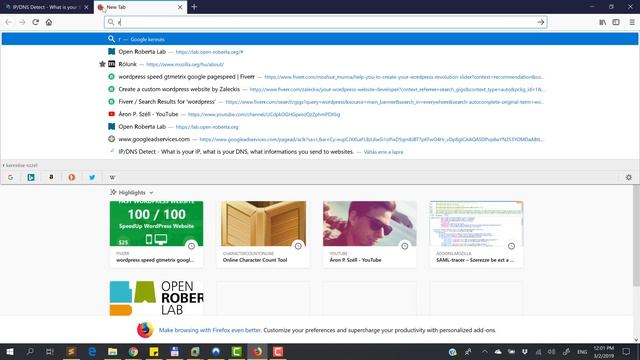The width and height of the screenshot is (640, 360).
Task: Open the Firefox hamburger menu
Action: click(x=632, y=22)
